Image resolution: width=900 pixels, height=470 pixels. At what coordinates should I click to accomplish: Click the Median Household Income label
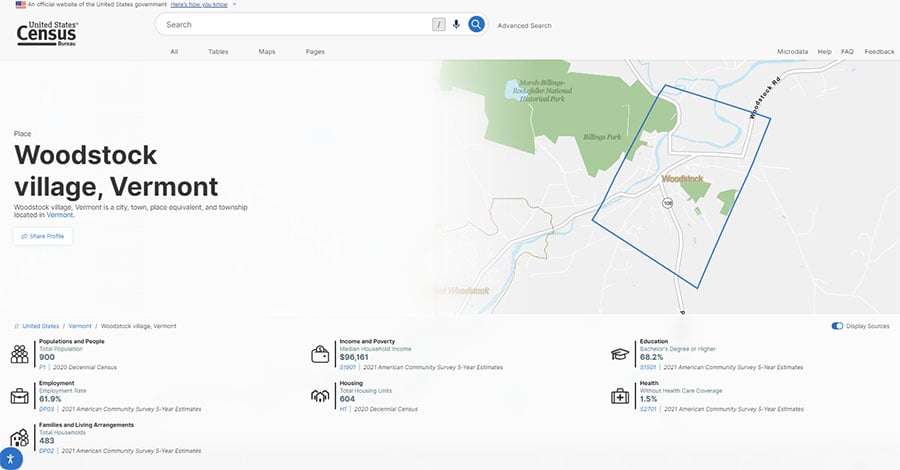375,349
